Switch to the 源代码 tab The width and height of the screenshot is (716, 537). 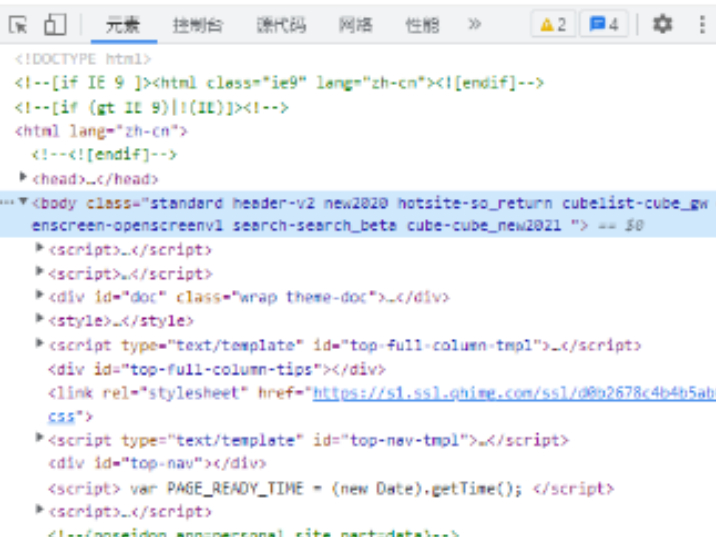point(281,25)
